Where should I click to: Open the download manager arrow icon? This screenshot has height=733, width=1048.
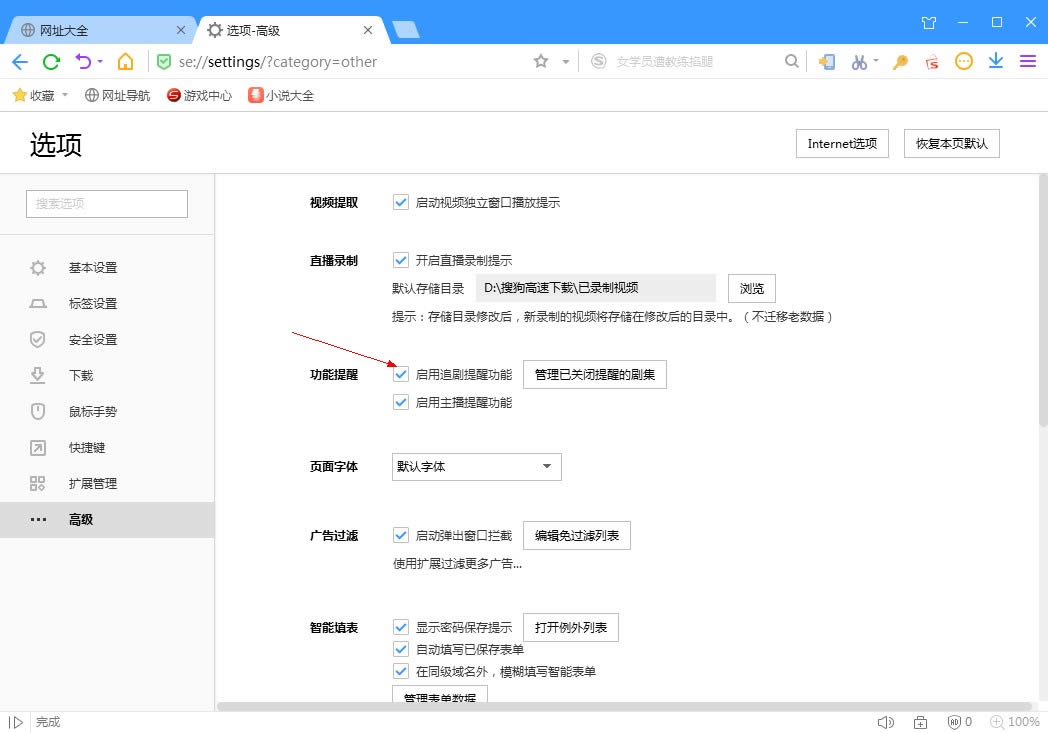click(x=995, y=62)
